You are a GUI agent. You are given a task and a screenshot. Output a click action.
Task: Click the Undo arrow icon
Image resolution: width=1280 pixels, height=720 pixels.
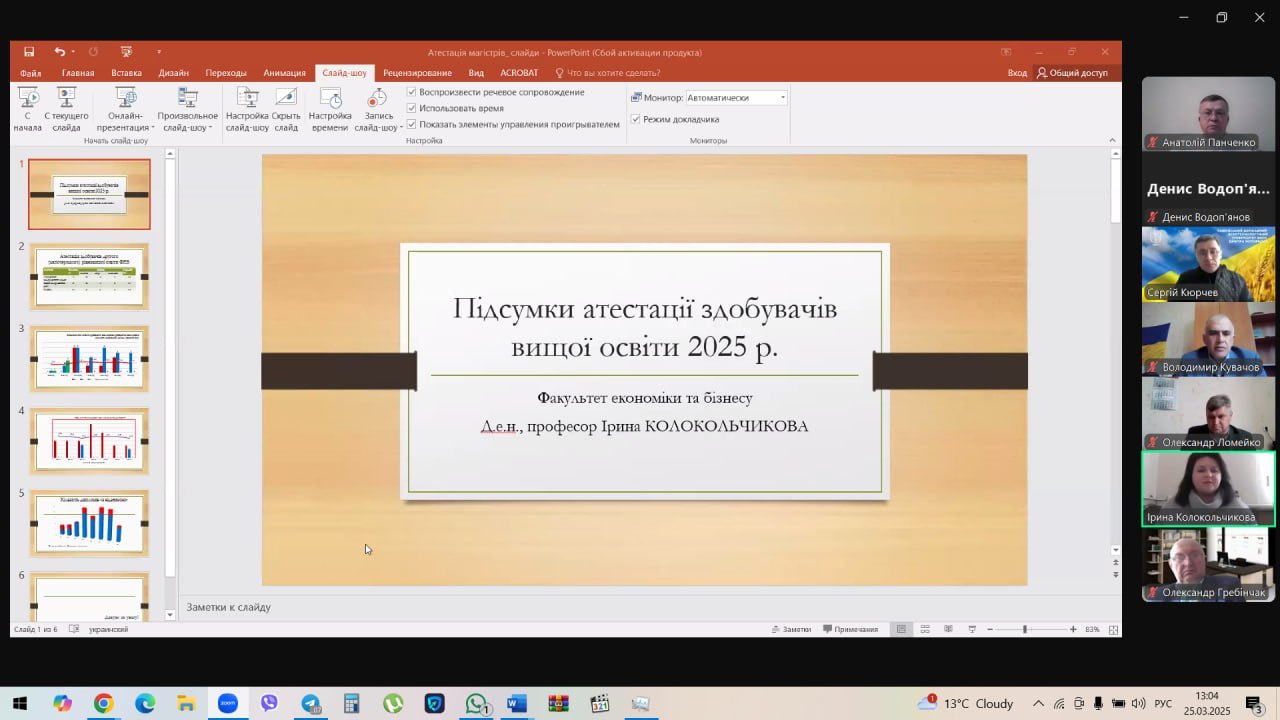[x=60, y=52]
